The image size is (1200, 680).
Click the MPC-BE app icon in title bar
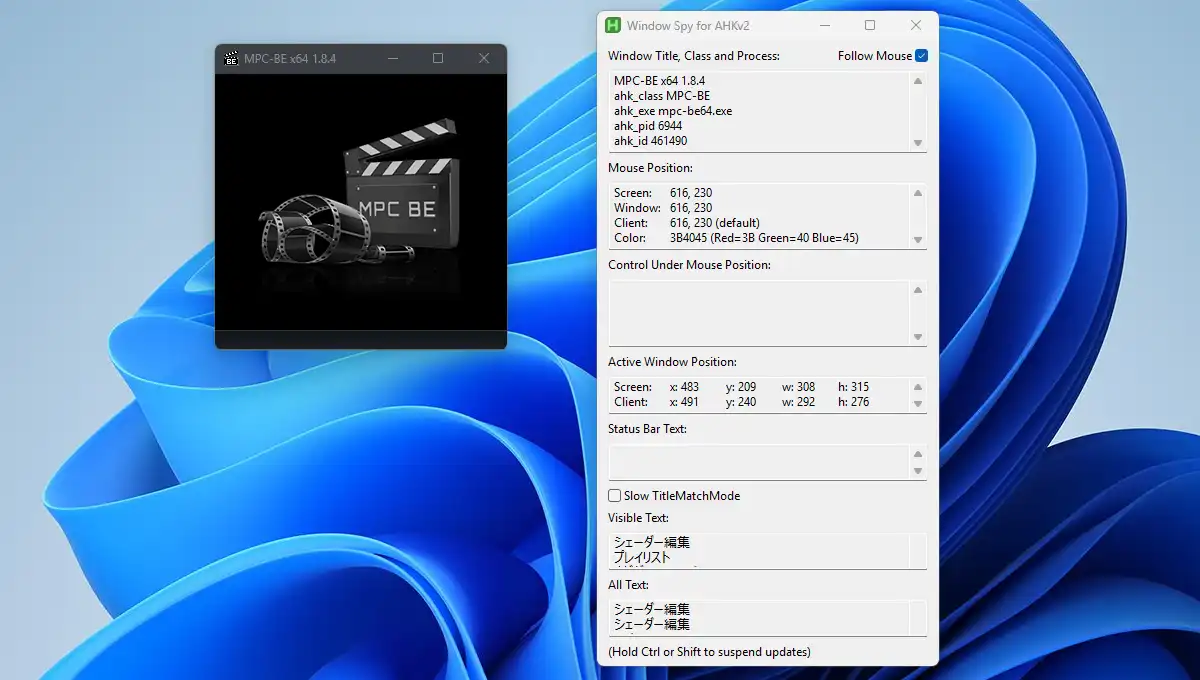click(x=231, y=59)
